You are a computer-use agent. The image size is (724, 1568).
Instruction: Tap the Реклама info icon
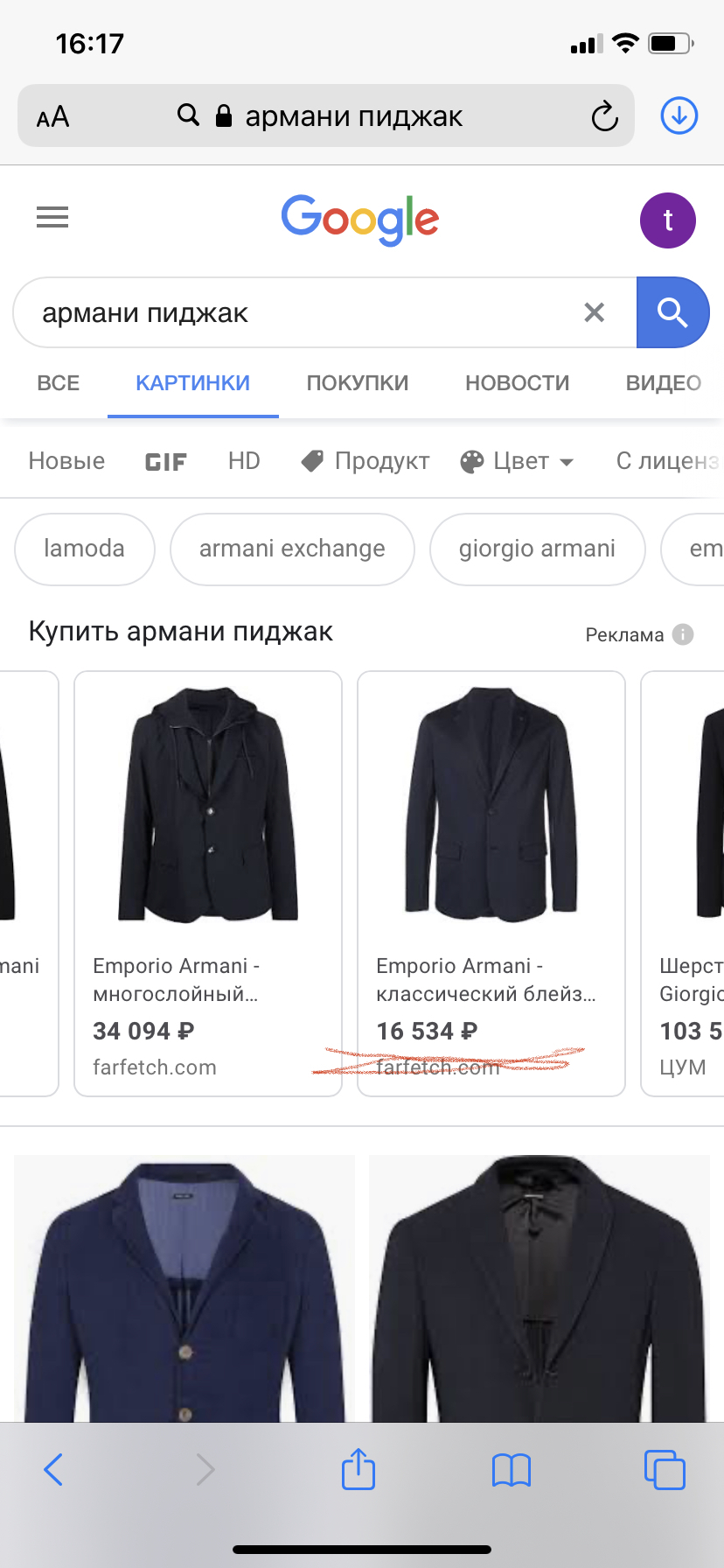coord(683,634)
